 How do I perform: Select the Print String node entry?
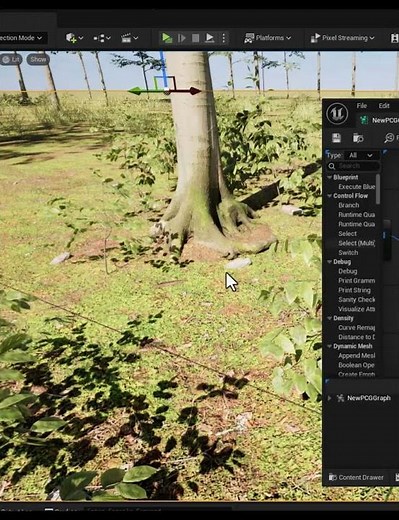click(x=354, y=290)
